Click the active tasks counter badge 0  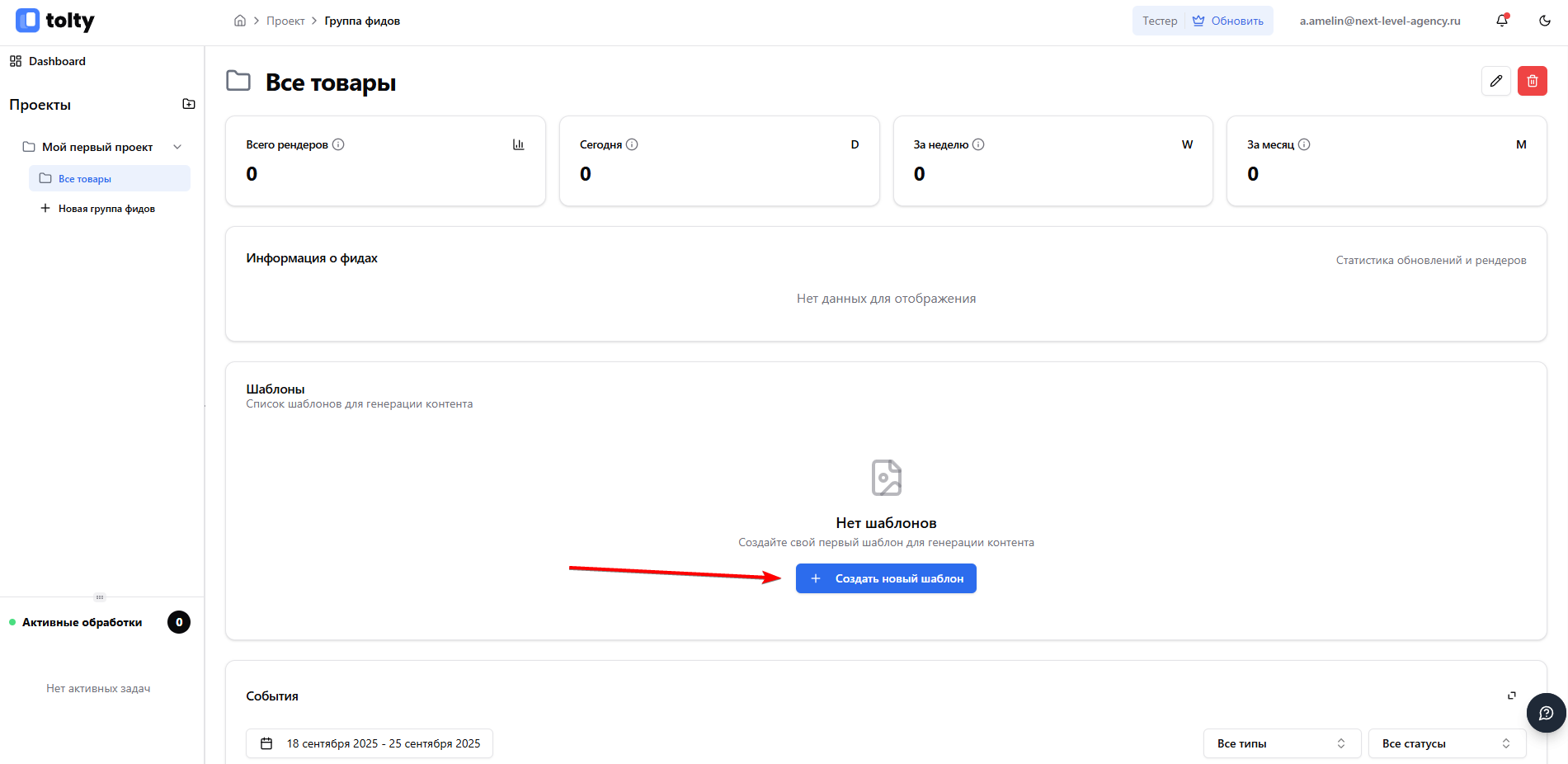179,622
